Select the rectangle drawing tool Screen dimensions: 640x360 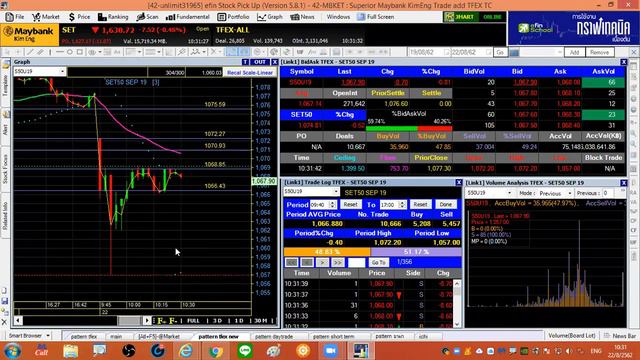tap(80, 52)
